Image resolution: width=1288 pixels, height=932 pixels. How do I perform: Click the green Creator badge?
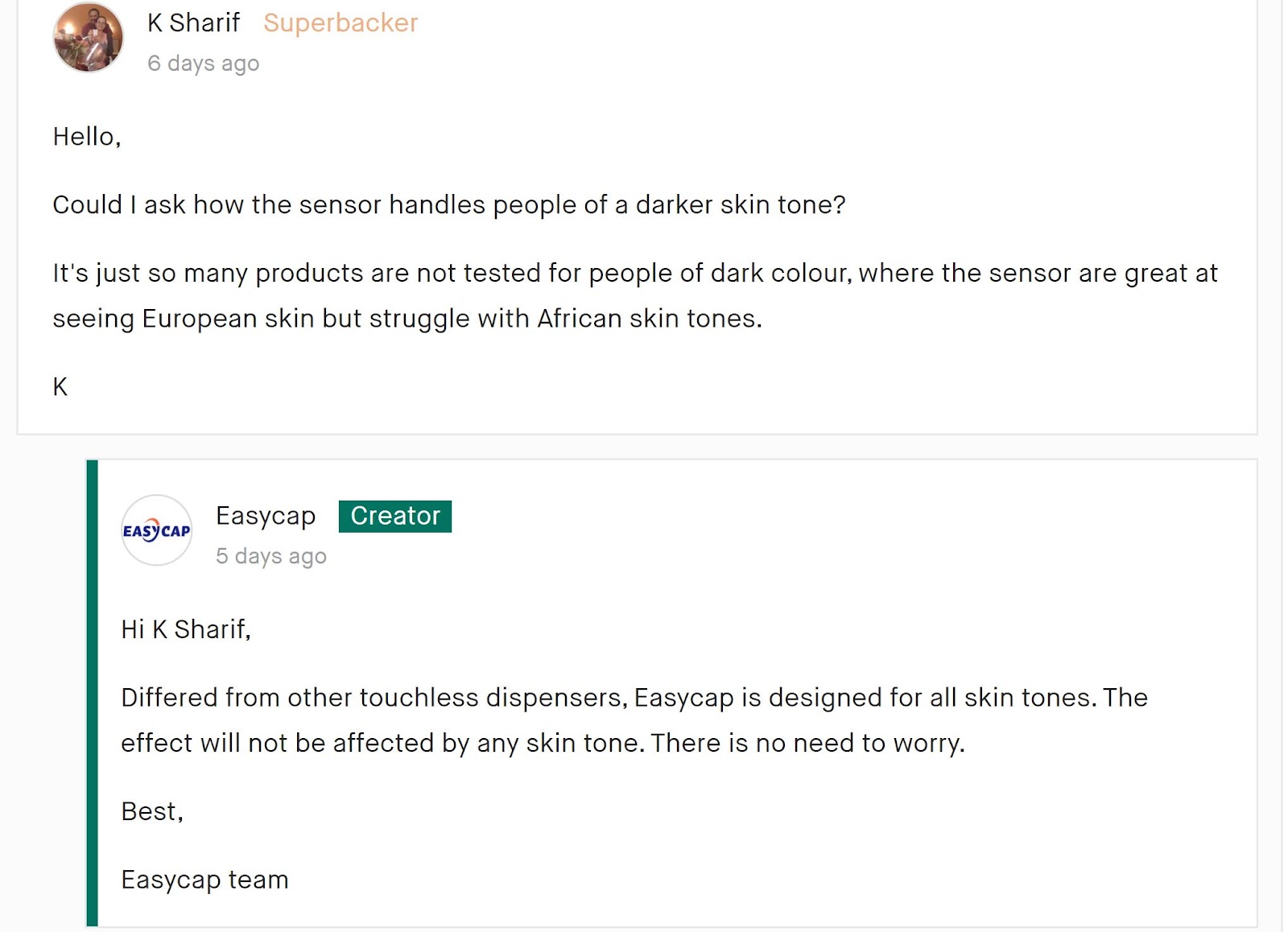coord(394,516)
